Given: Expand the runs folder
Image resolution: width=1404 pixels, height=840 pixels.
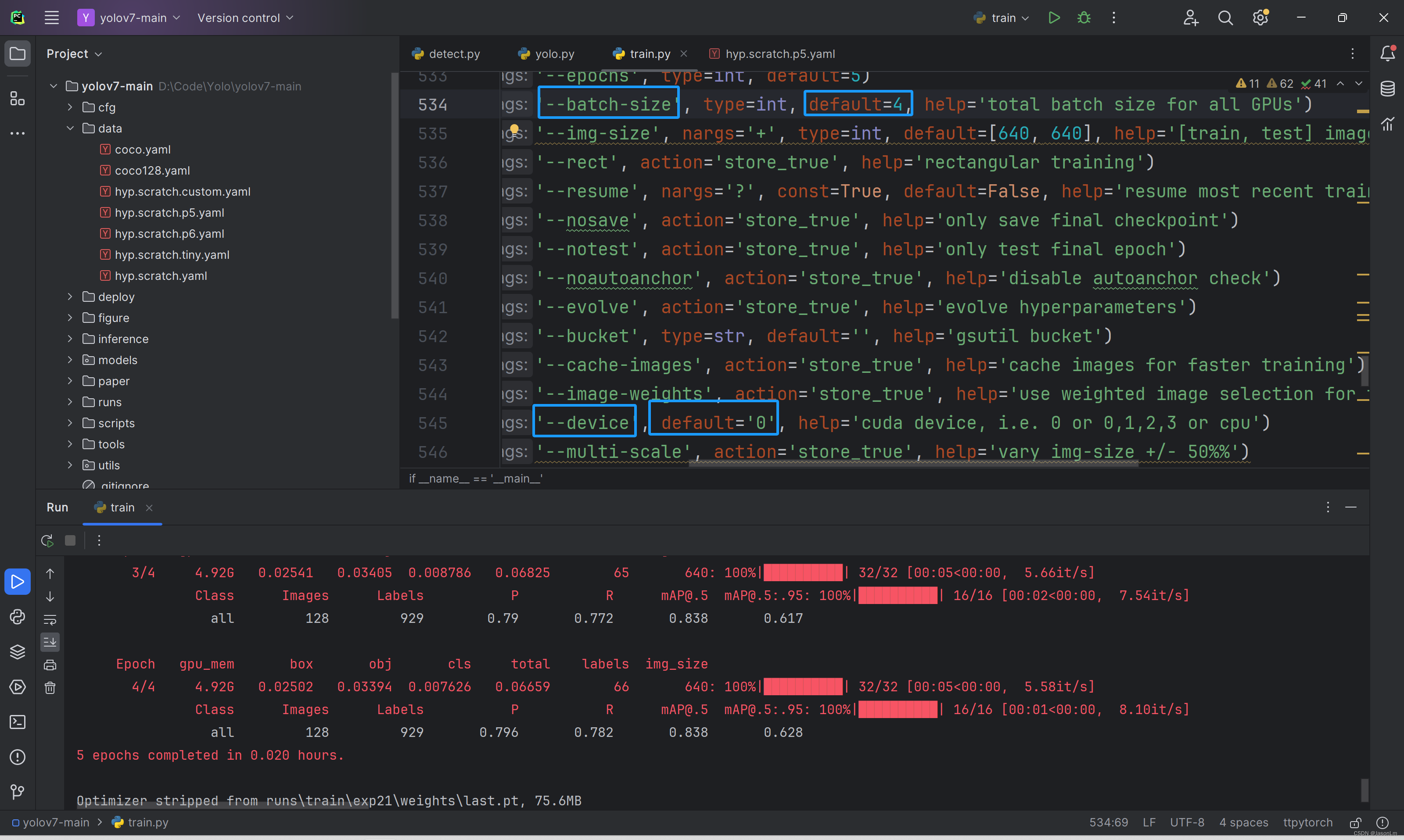Looking at the screenshot, I should tap(70, 402).
